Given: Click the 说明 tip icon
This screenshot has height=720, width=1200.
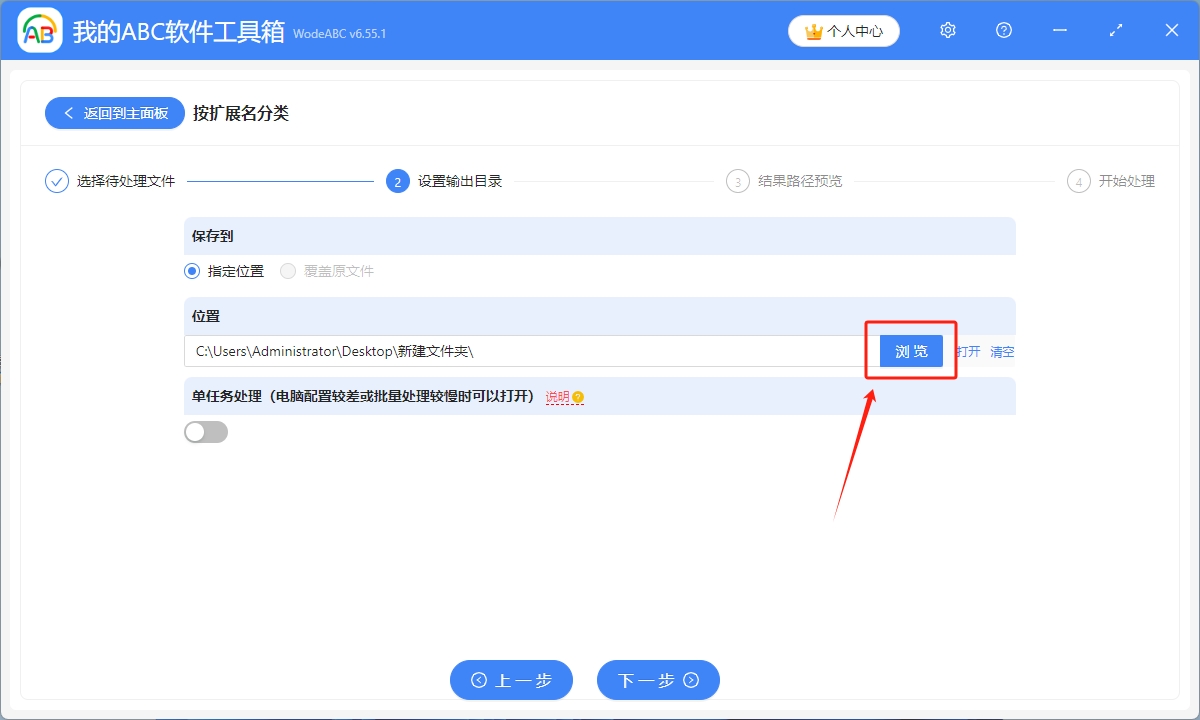Looking at the screenshot, I should coord(578,397).
